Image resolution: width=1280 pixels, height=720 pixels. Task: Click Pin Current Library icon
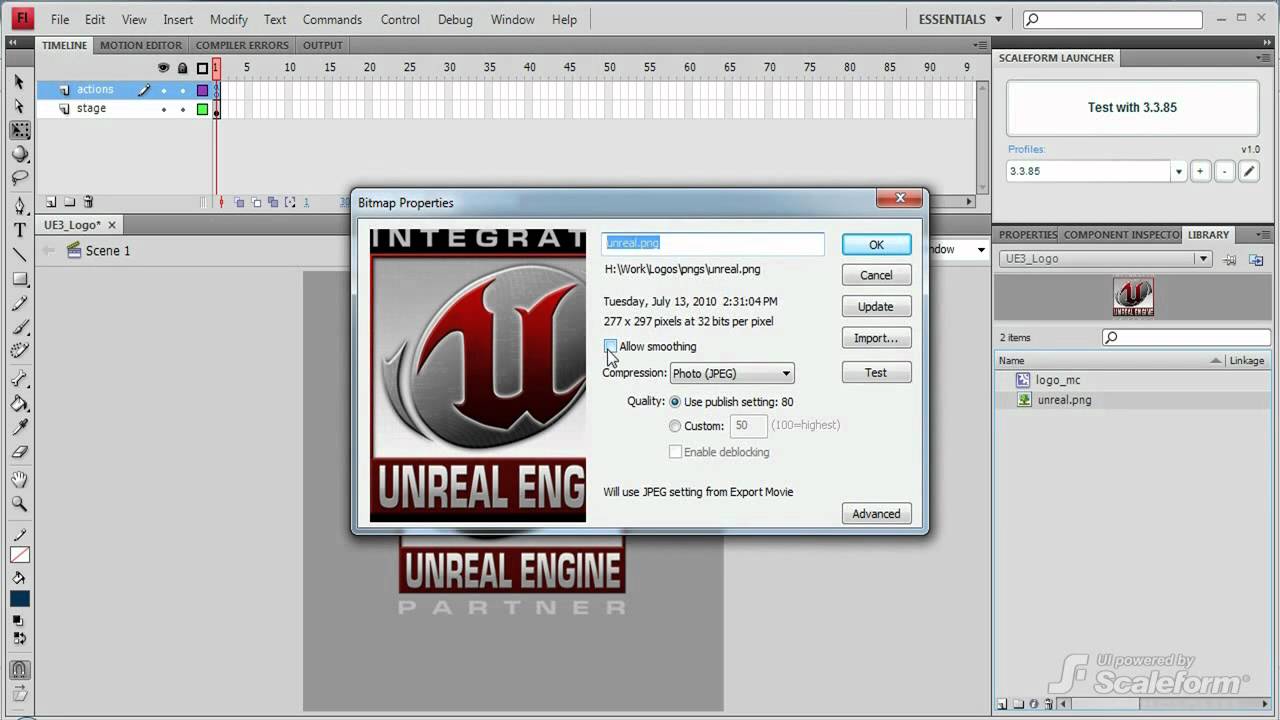click(1229, 259)
